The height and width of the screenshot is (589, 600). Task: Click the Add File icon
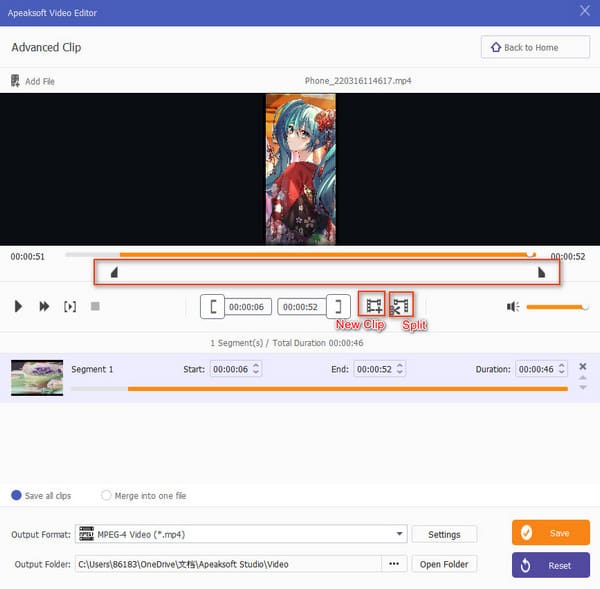pos(15,81)
